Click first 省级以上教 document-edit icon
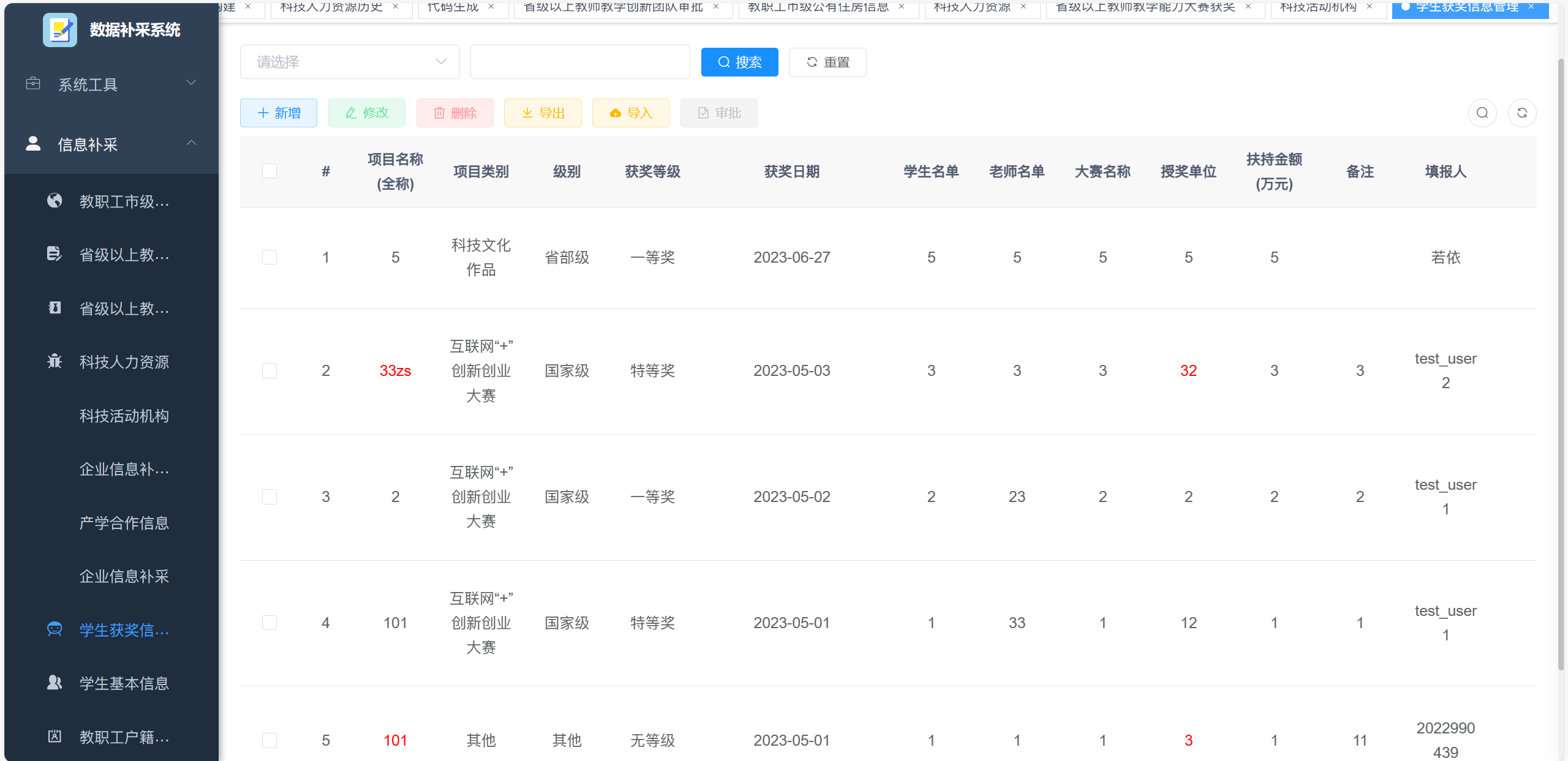The width and height of the screenshot is (1568, 761). [x=55, y=254]
